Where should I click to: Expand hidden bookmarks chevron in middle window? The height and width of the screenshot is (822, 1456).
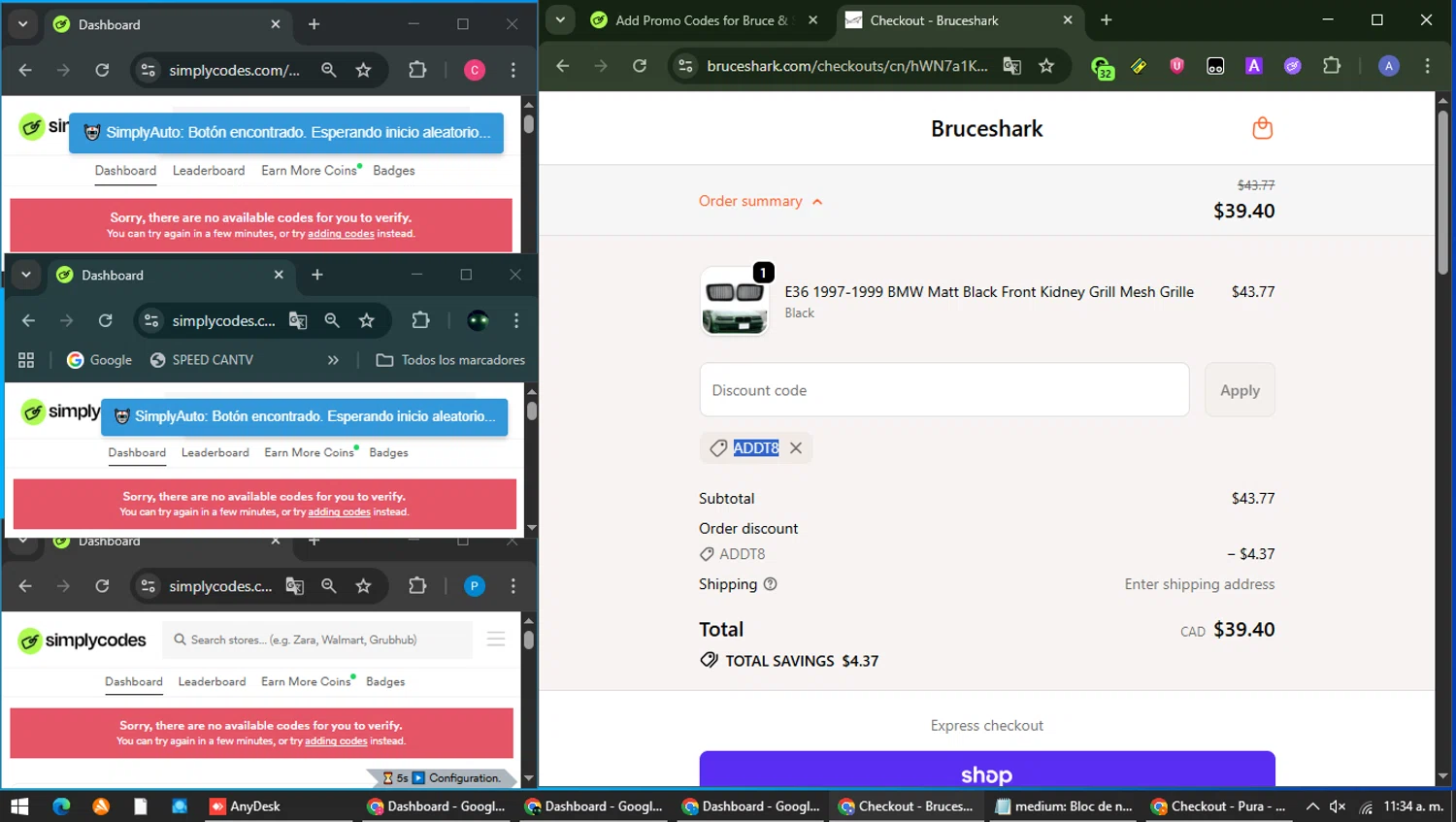pos(333,360)
